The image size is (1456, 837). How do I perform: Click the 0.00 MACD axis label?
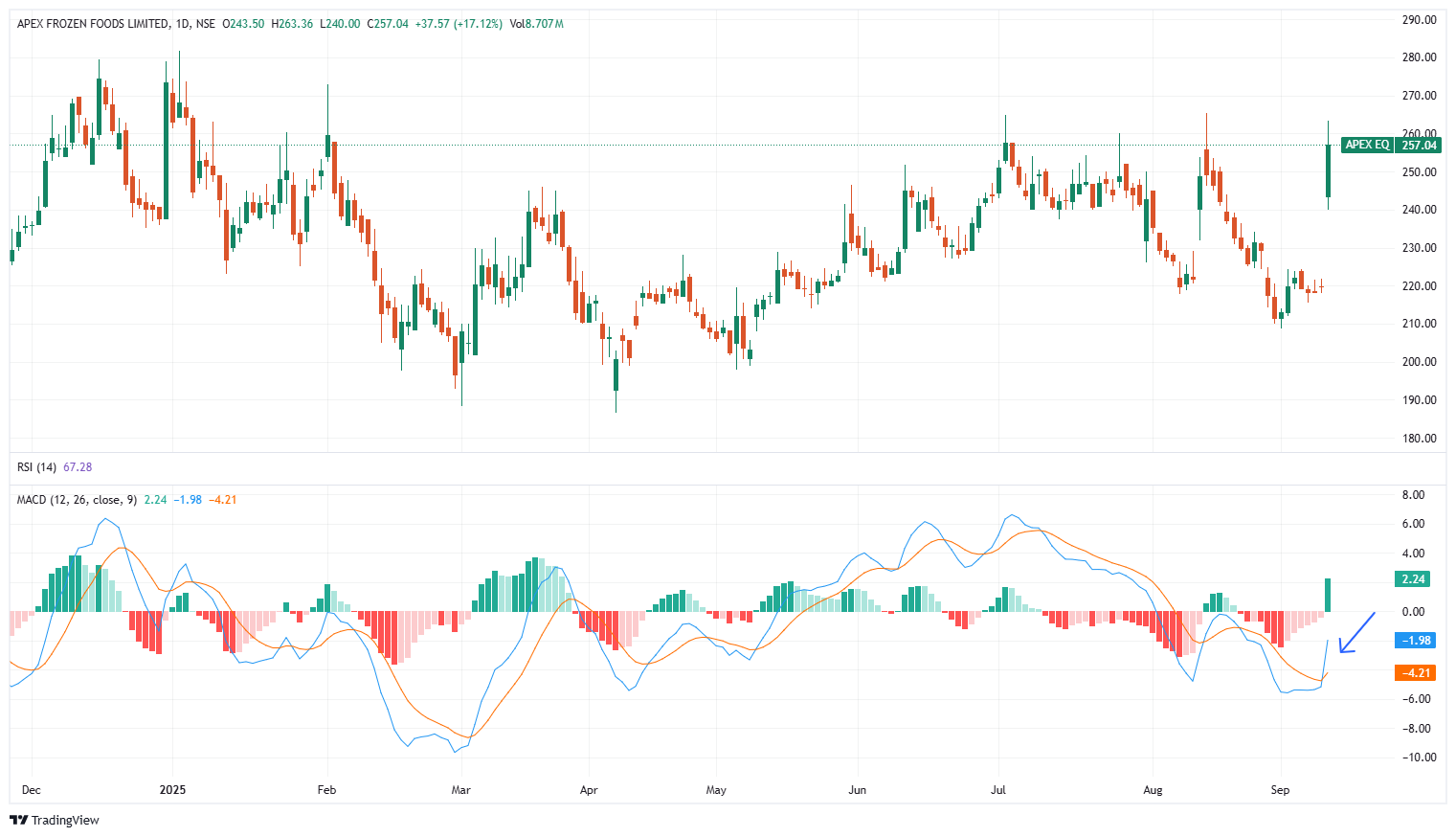pos(1413,612)
